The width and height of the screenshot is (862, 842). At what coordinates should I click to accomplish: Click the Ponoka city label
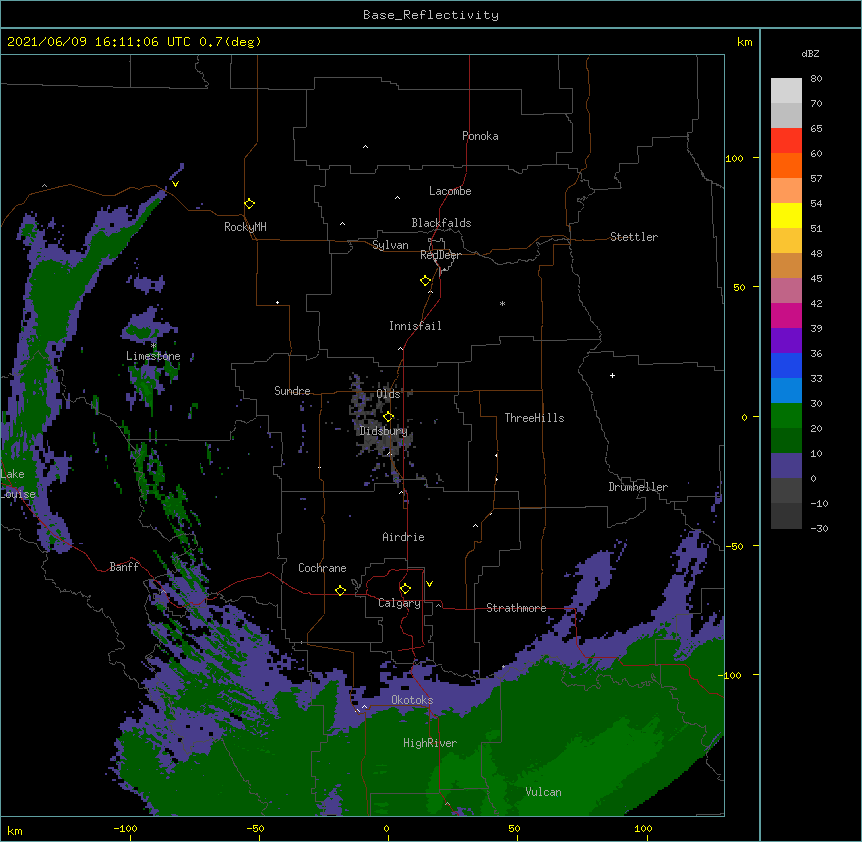coord(480,136)
